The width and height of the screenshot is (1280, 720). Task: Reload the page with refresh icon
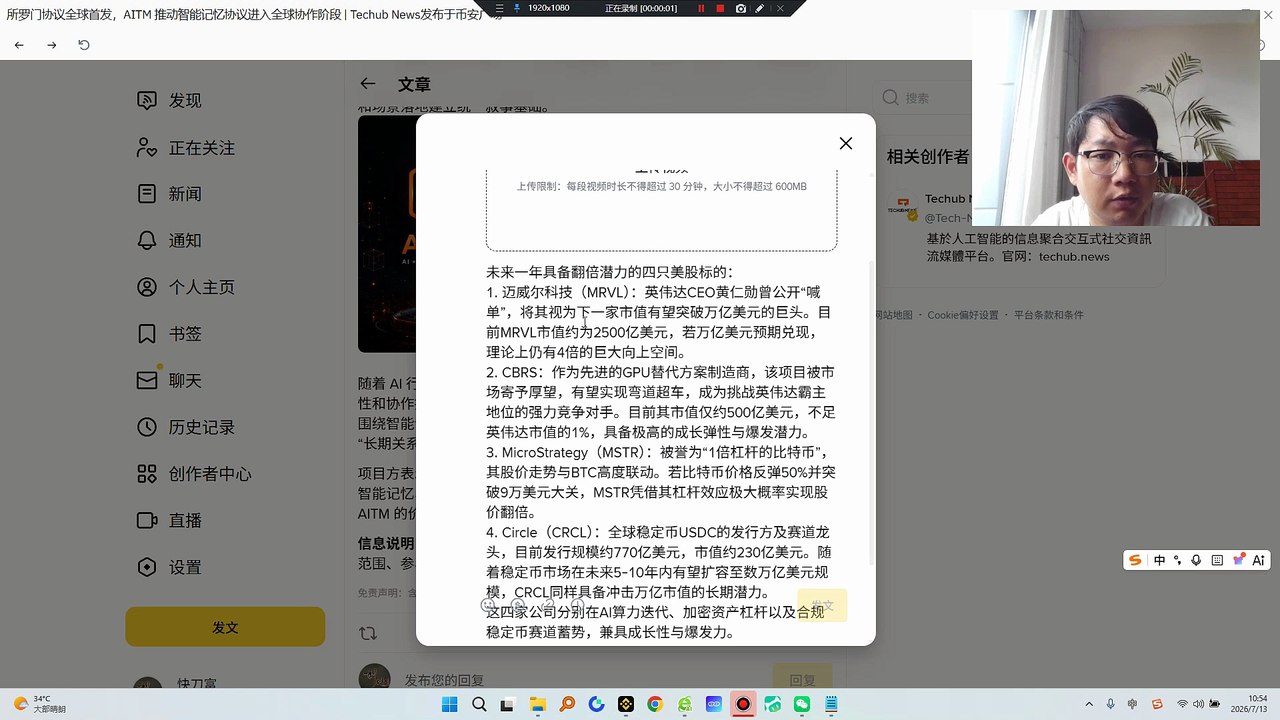(84, 45)
